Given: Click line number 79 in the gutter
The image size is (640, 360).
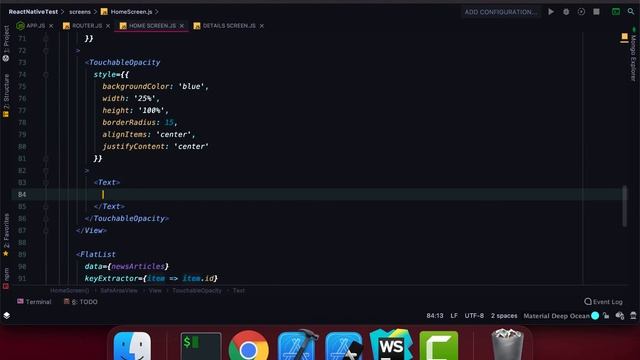Looking at the screenshot, I should 22,134.
